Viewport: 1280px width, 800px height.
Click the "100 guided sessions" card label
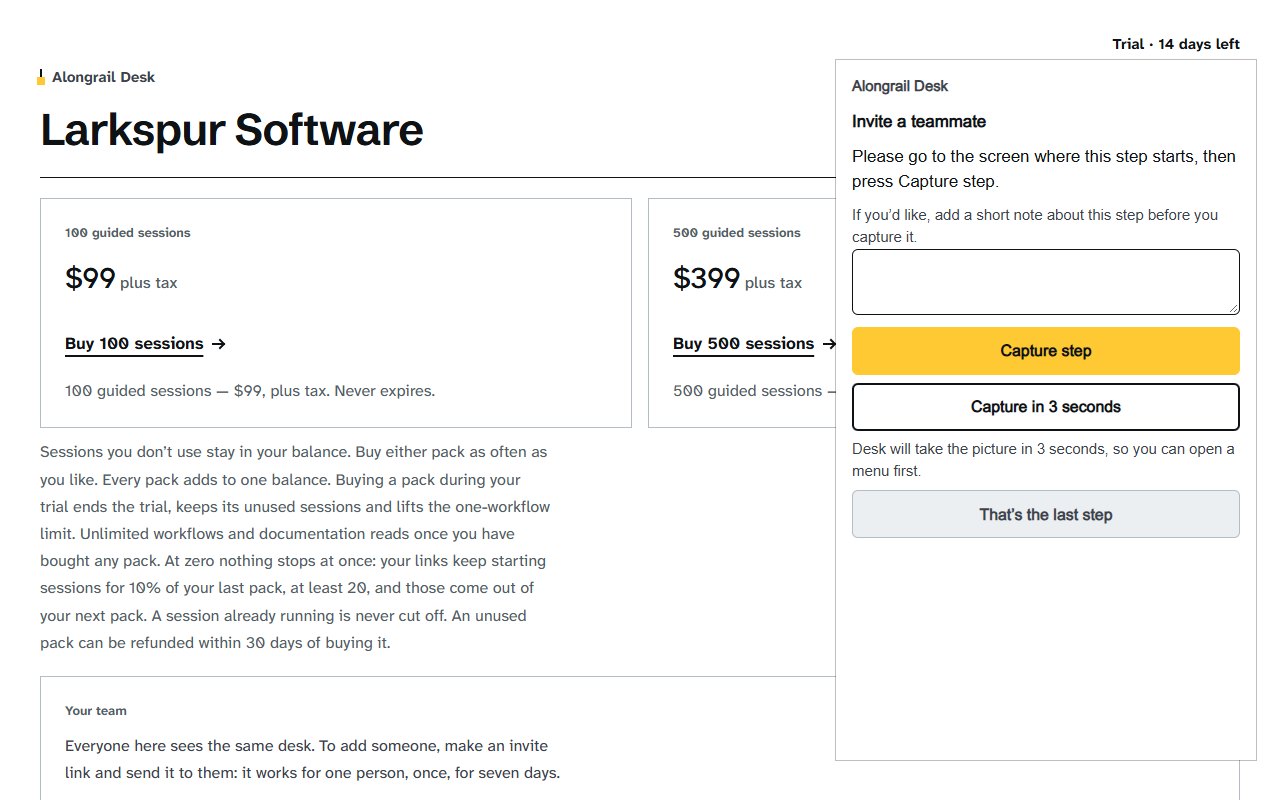tap(128, 233)
